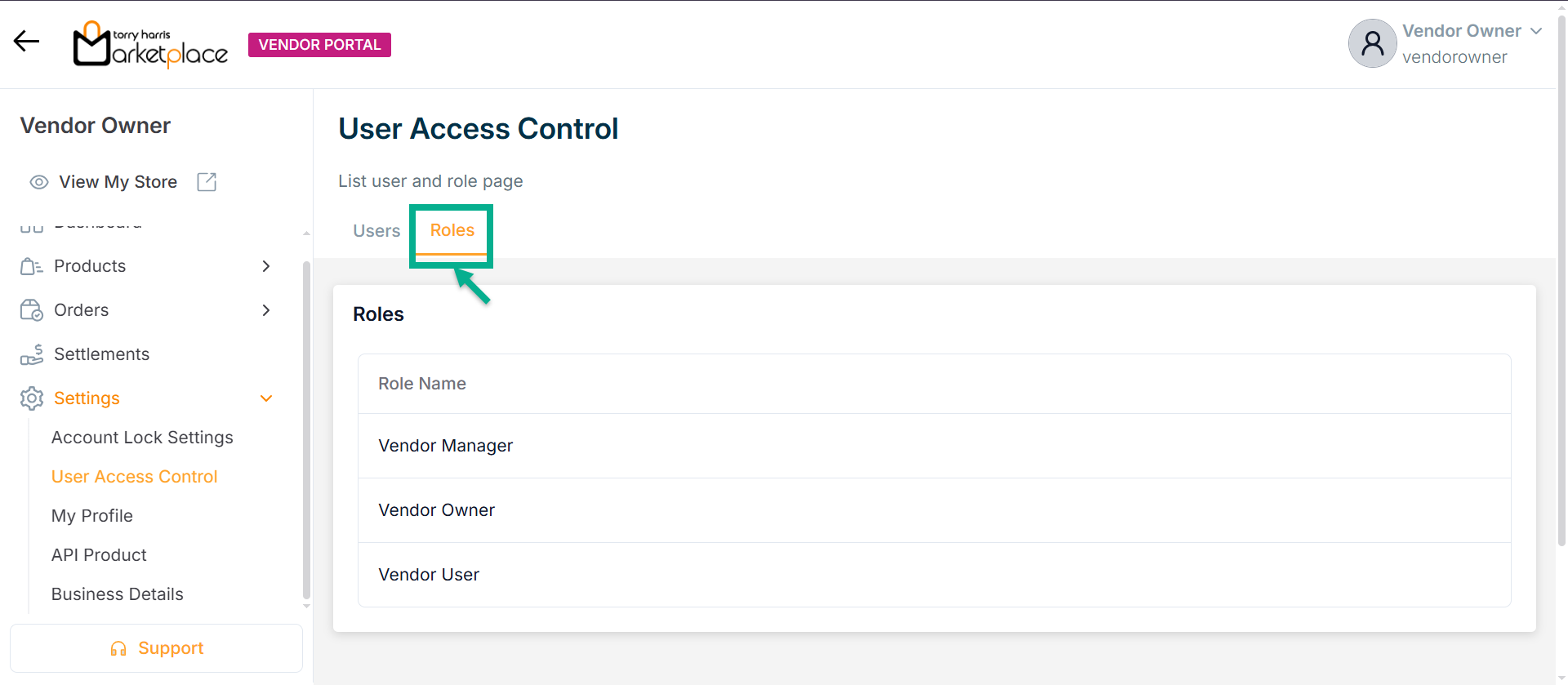Expand the Products submenu chevron

tap(266, 266)
